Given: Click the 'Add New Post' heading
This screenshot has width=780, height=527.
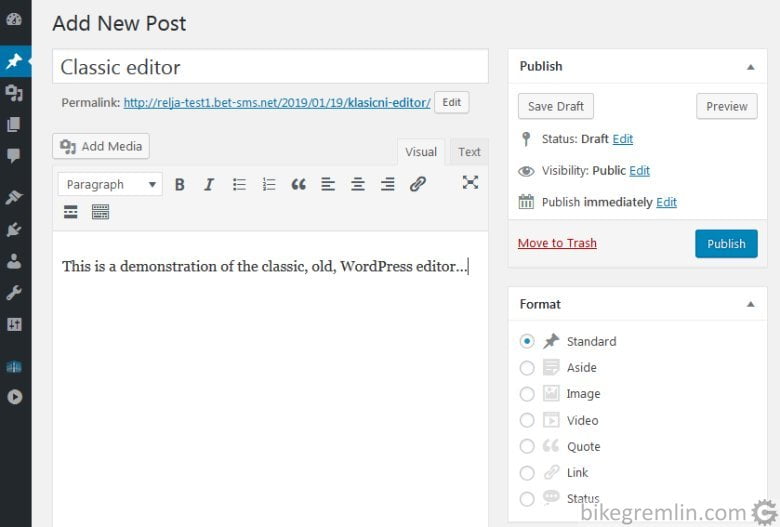Looking at the screenshot, I should 119,23.
